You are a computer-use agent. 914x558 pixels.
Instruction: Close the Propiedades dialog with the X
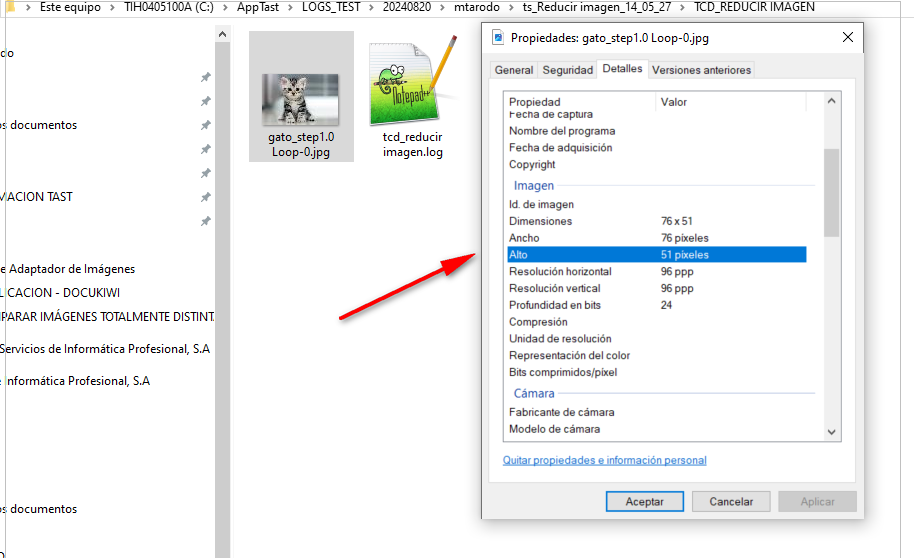coord(848,38)
